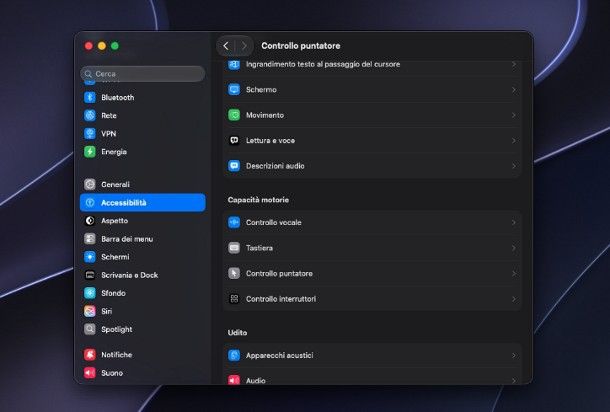
Task: Select Energia label in sidebar
Action: 114,152
